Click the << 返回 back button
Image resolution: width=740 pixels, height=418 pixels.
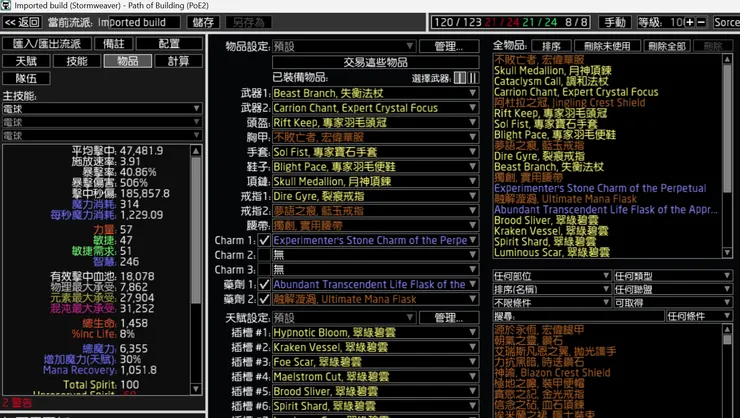[x=22, y=22]
